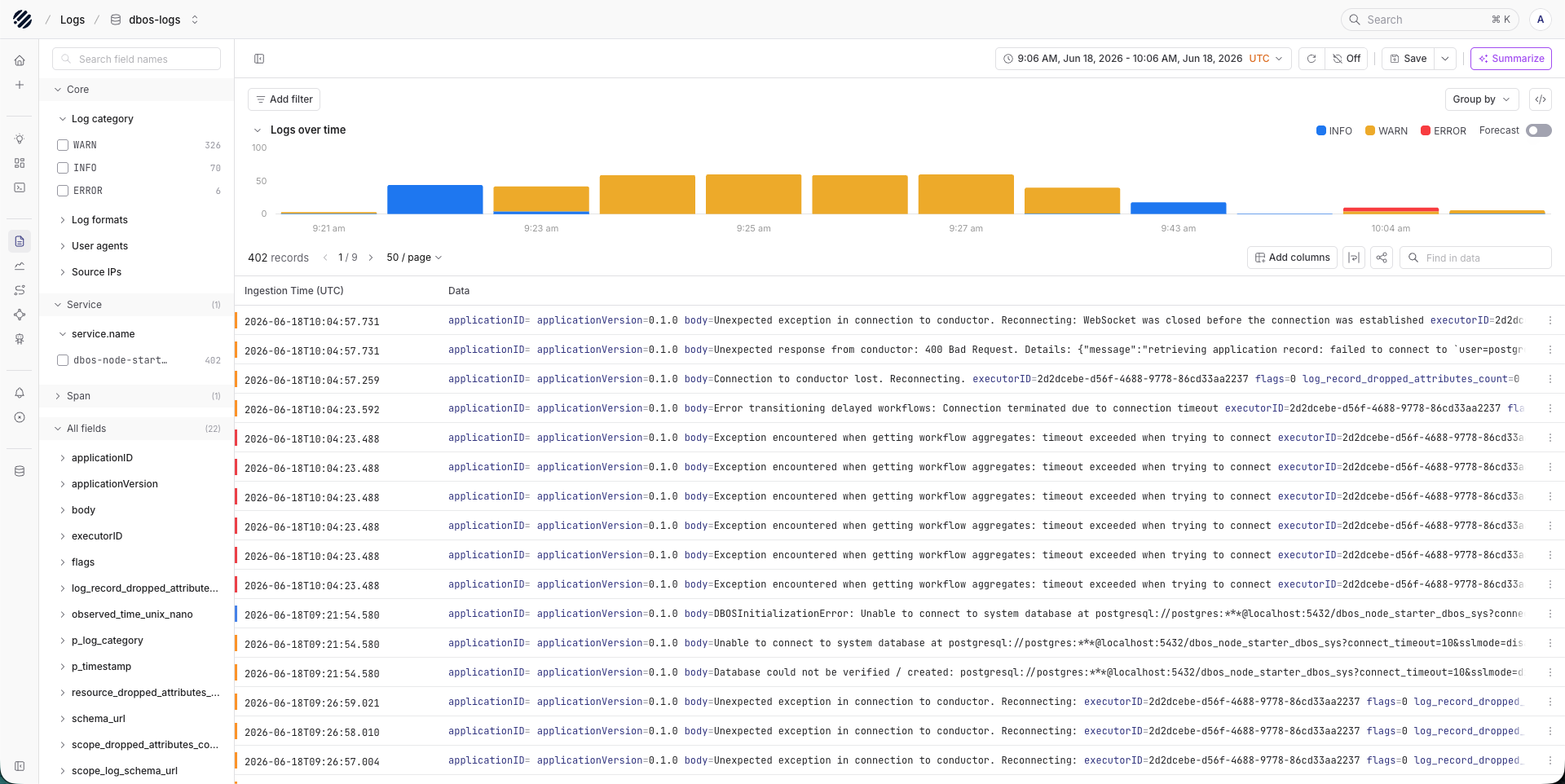Check the ERROR log category checkbox
Image resolution: width=1565 pixels, height=784 pixels.
tap(63, 191)
